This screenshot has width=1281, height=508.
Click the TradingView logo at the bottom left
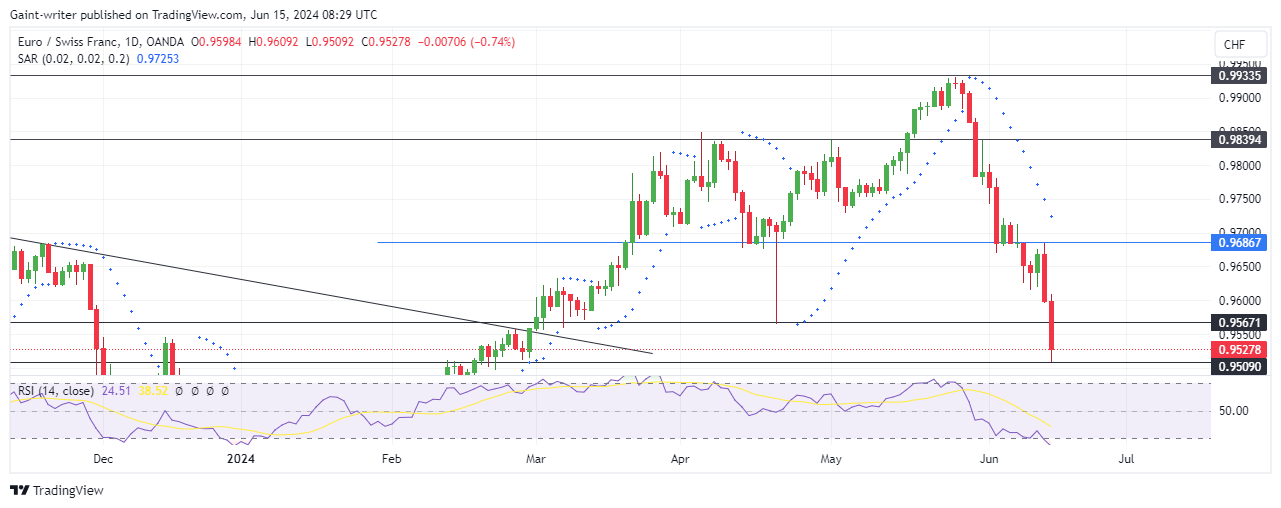pos(56,490)
